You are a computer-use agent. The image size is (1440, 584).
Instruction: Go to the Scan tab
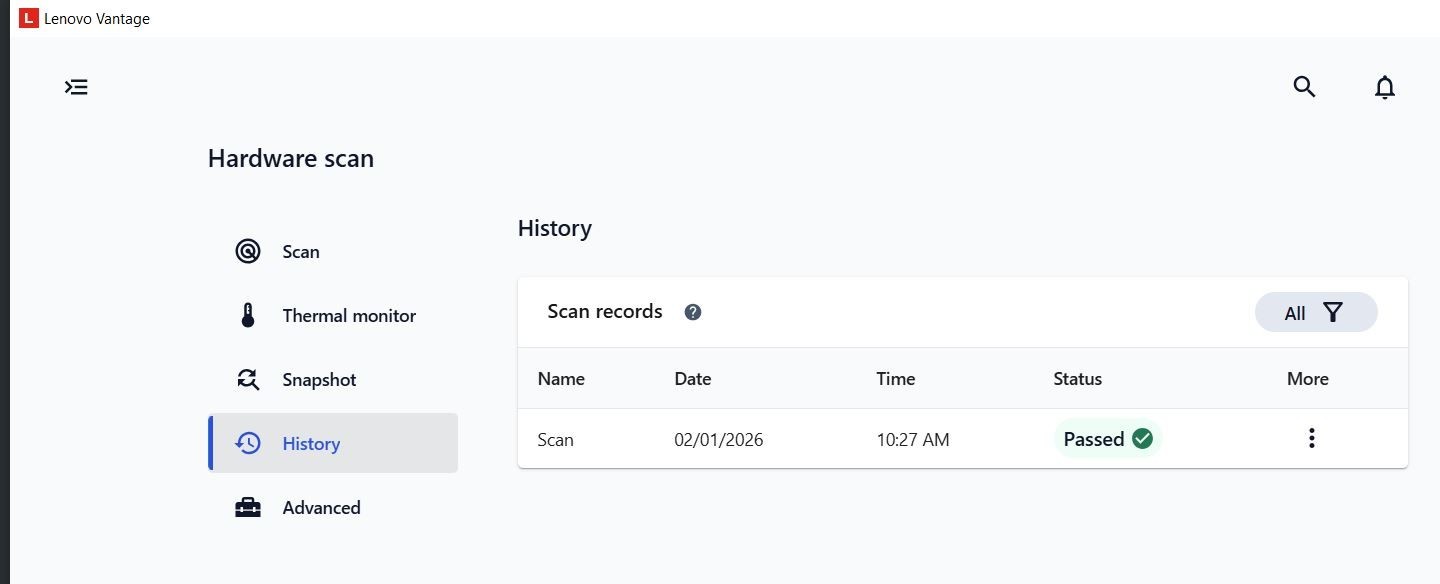(x=333, y=251)
